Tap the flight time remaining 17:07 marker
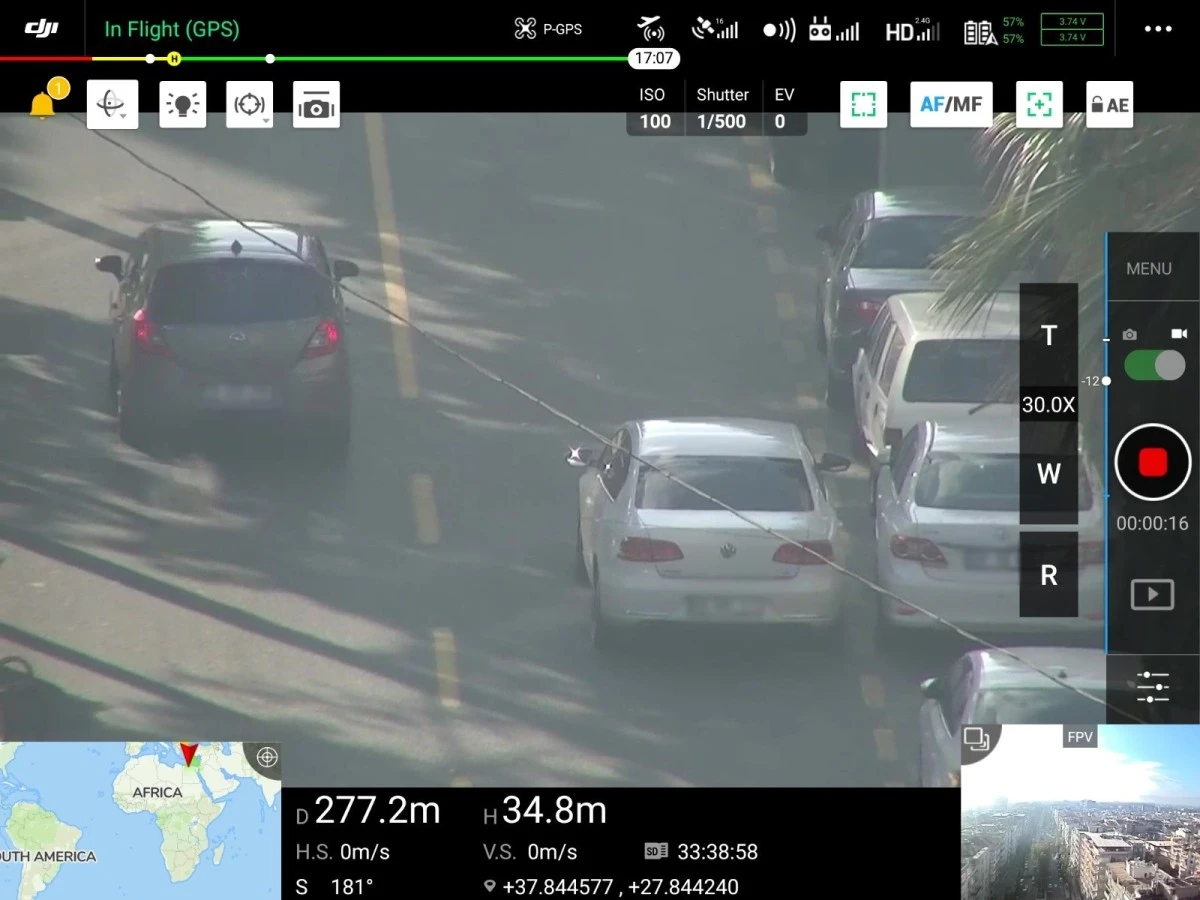Screen dimensions: 1200x900 (654, 59)
